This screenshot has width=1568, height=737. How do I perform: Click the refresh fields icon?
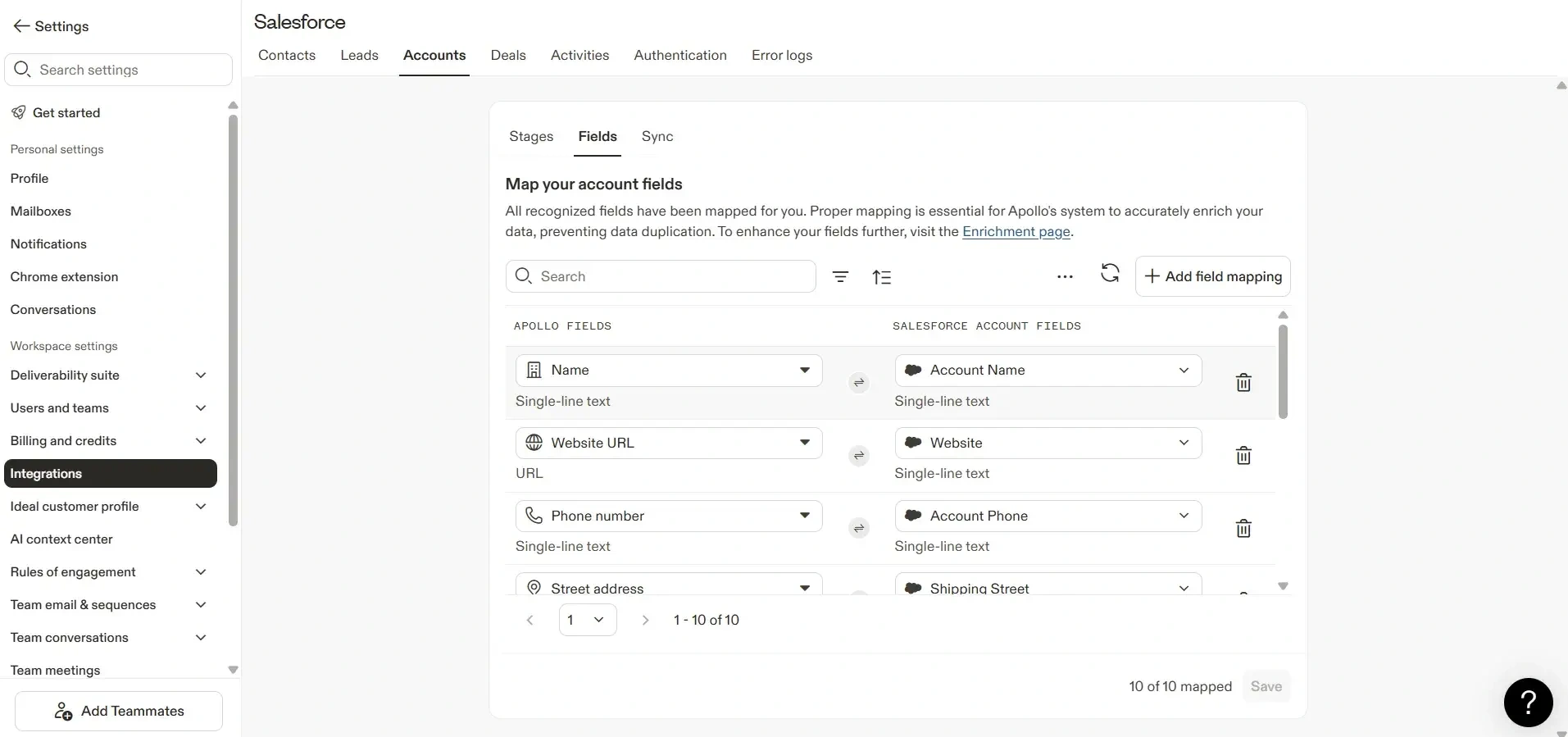[x=1110, y=274]
